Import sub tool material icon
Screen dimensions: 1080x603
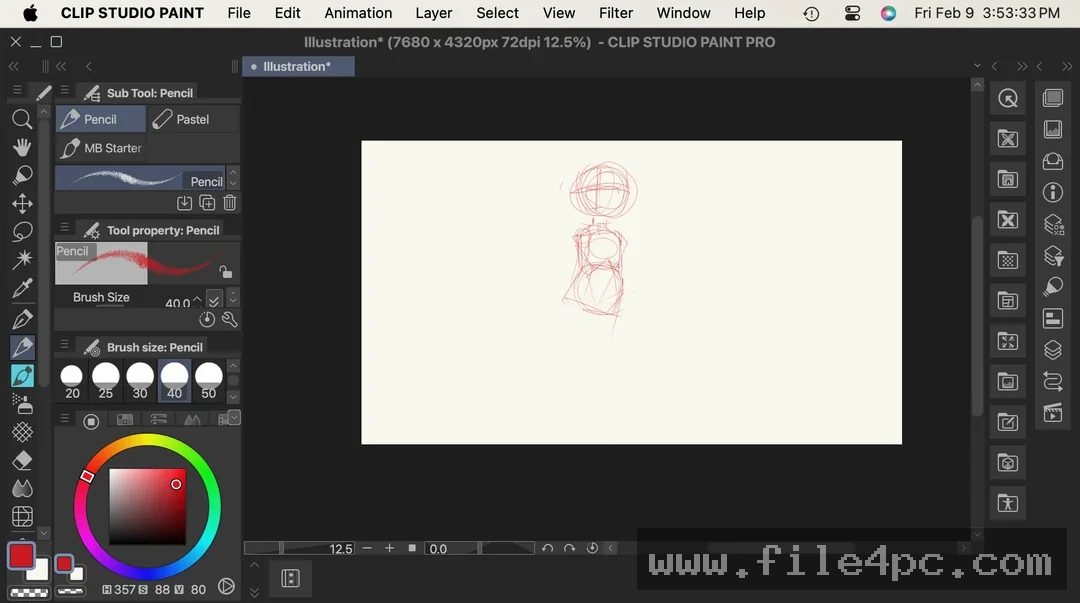pyautogui.click(x=184, y=203)
